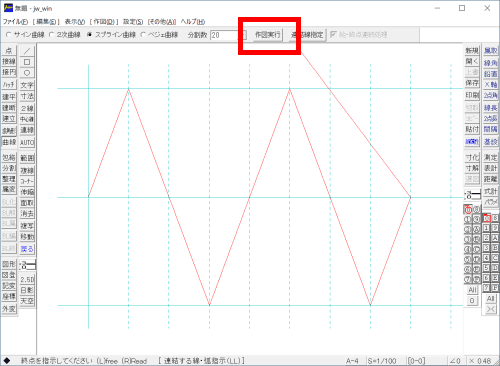Click the S=1/100 scale in status bar

pos(382,361)
